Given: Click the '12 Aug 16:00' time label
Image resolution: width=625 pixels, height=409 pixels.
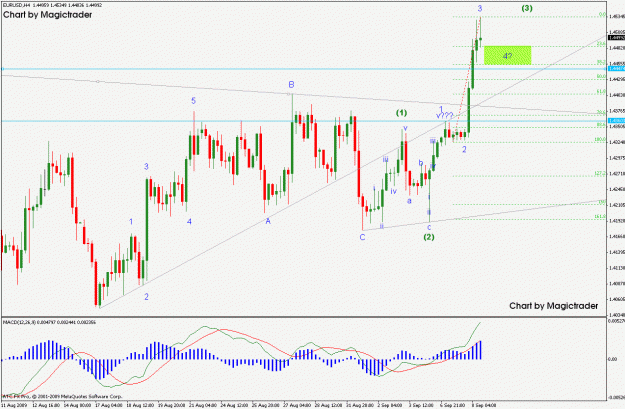Looking at the screenshot, I should coord(46,405).
